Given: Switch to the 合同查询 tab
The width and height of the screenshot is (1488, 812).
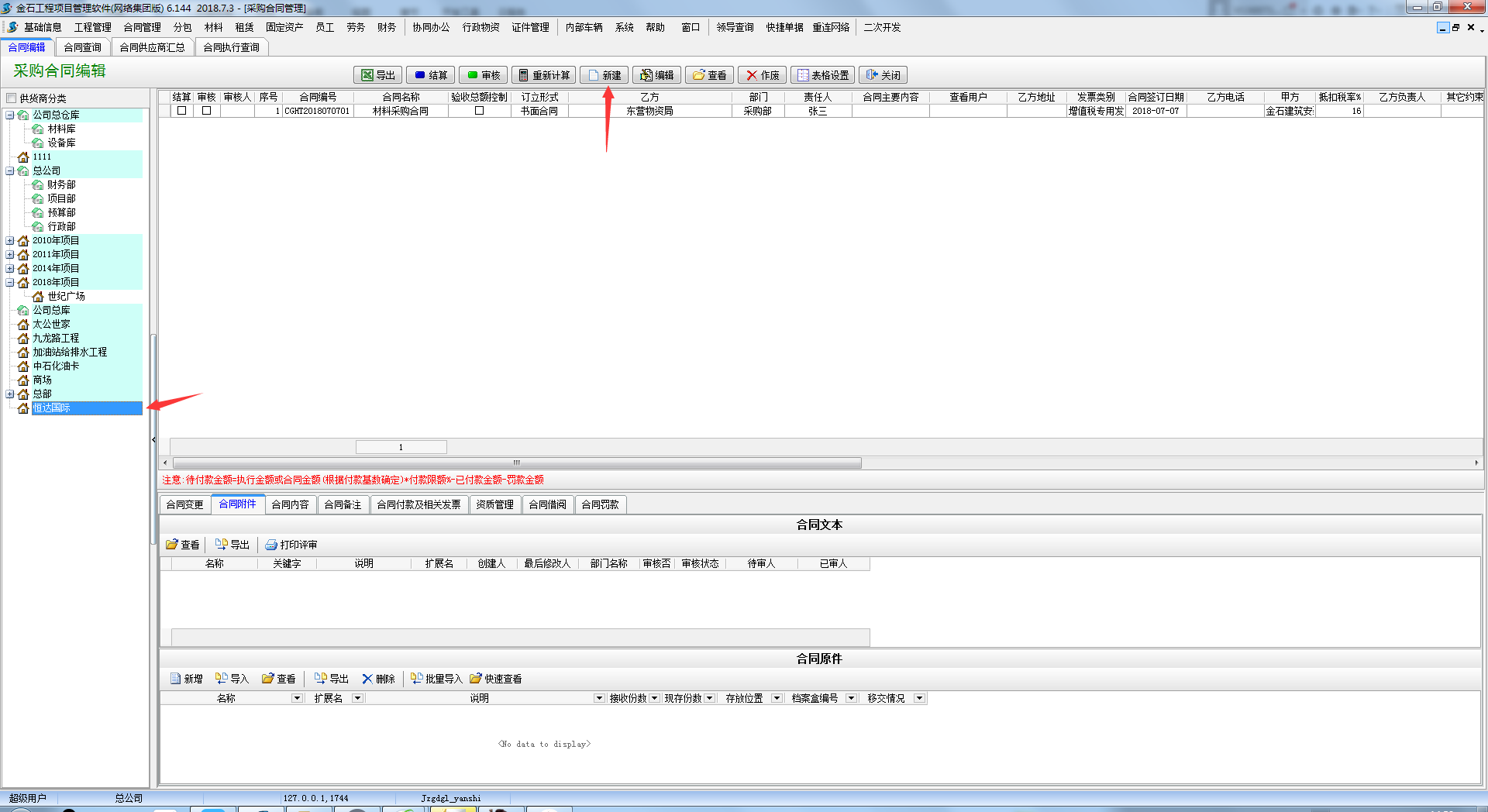Looking at the screenshot, I should 82,47.
